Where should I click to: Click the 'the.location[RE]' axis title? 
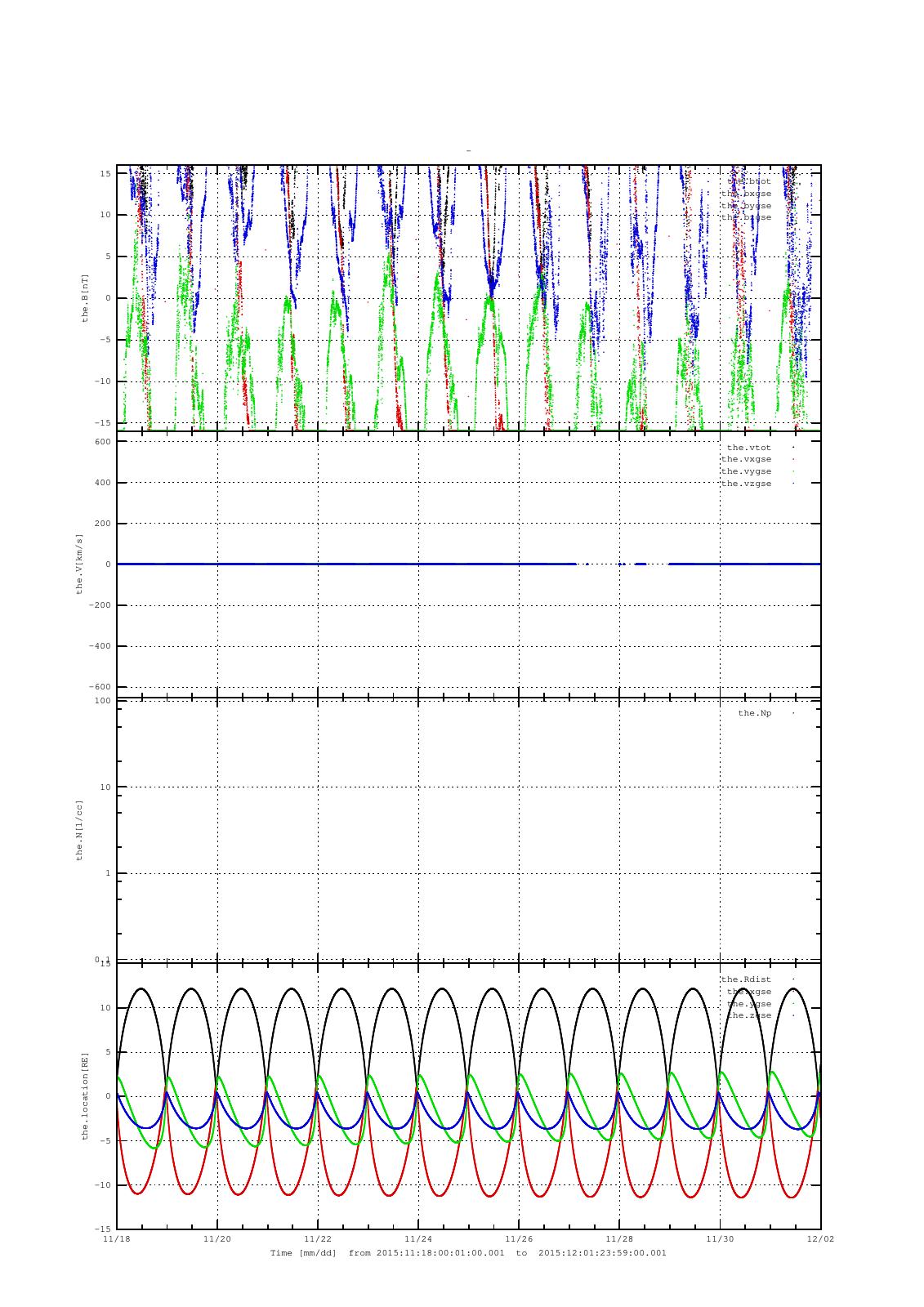click(x=84, y=1095)
